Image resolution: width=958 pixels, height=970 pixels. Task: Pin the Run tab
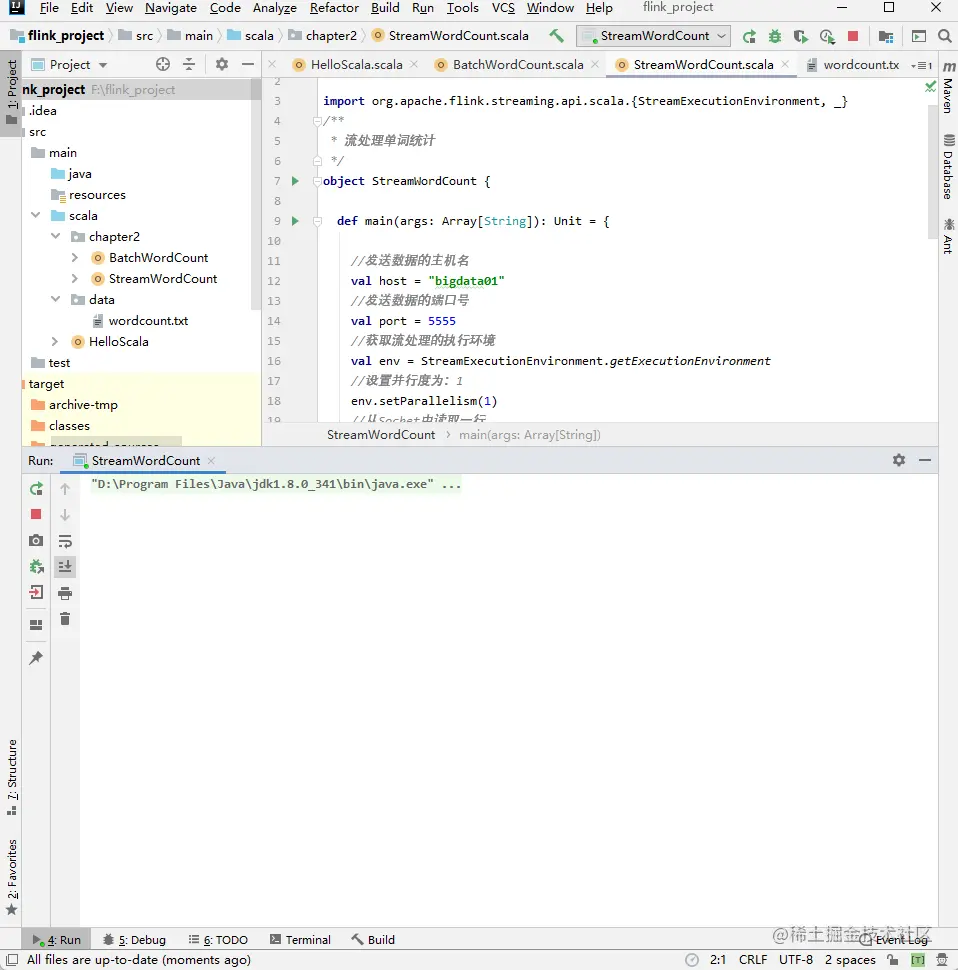[36, 658]
